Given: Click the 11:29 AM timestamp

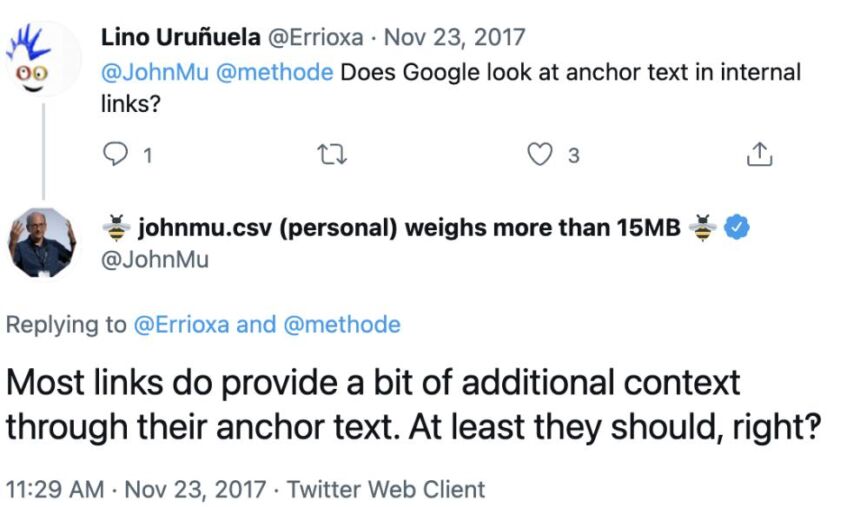Looking at the screenshot, I should point(55,489).
